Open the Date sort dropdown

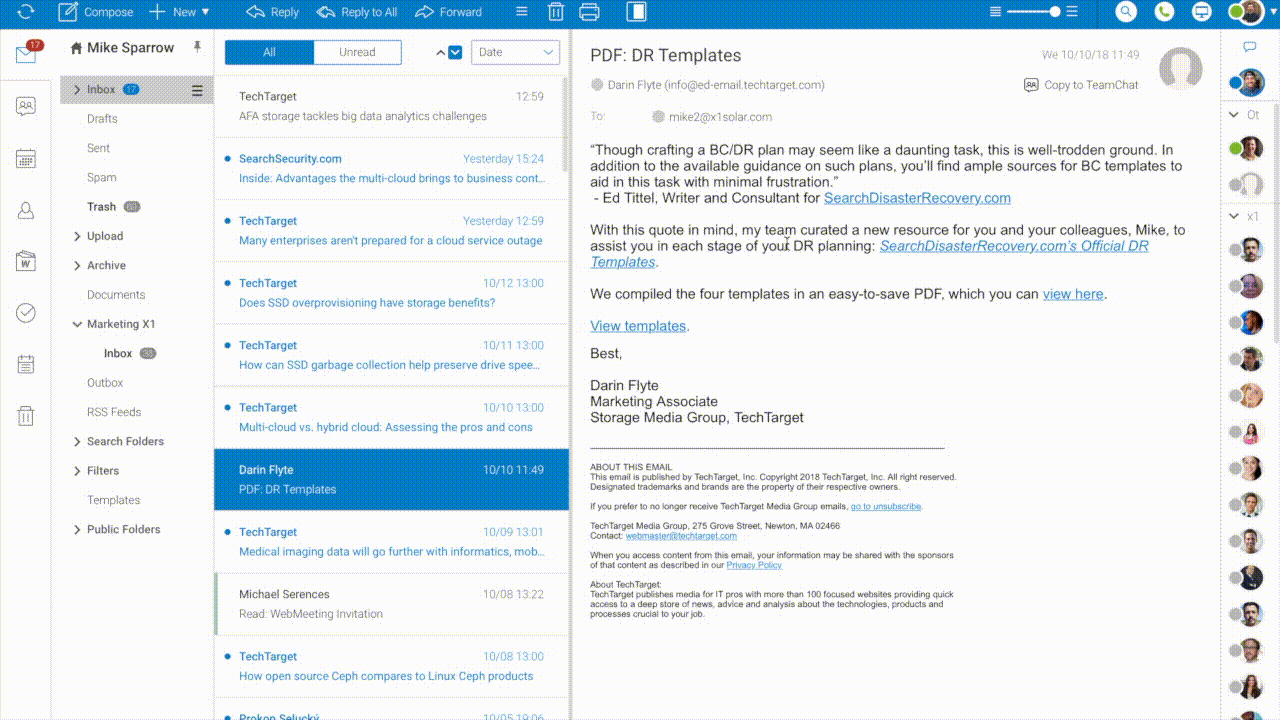[x=515, y=53]
